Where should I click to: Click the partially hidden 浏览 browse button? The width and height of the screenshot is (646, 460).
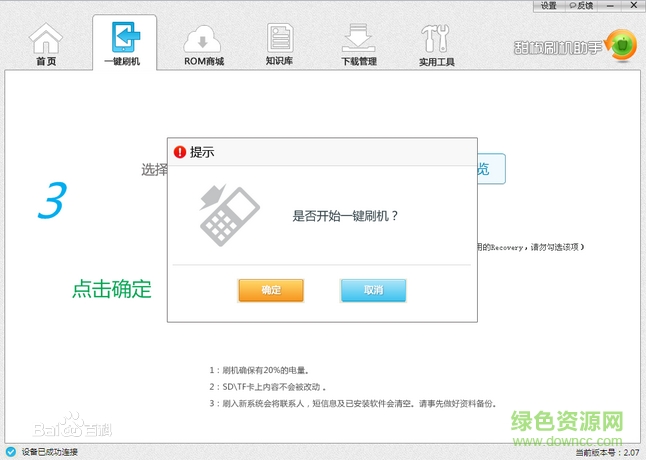[x=492, y=169]
